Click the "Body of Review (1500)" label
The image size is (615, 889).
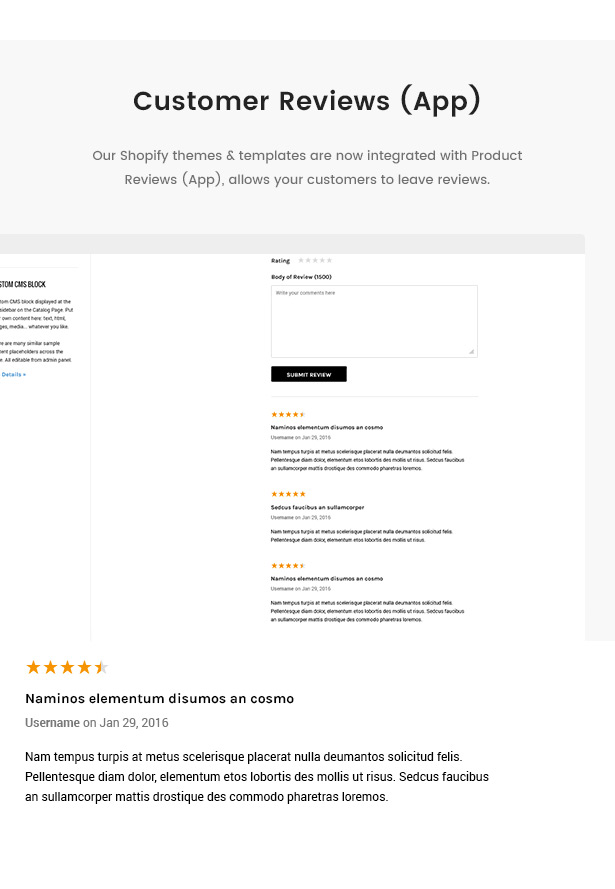tap(301, 277)
